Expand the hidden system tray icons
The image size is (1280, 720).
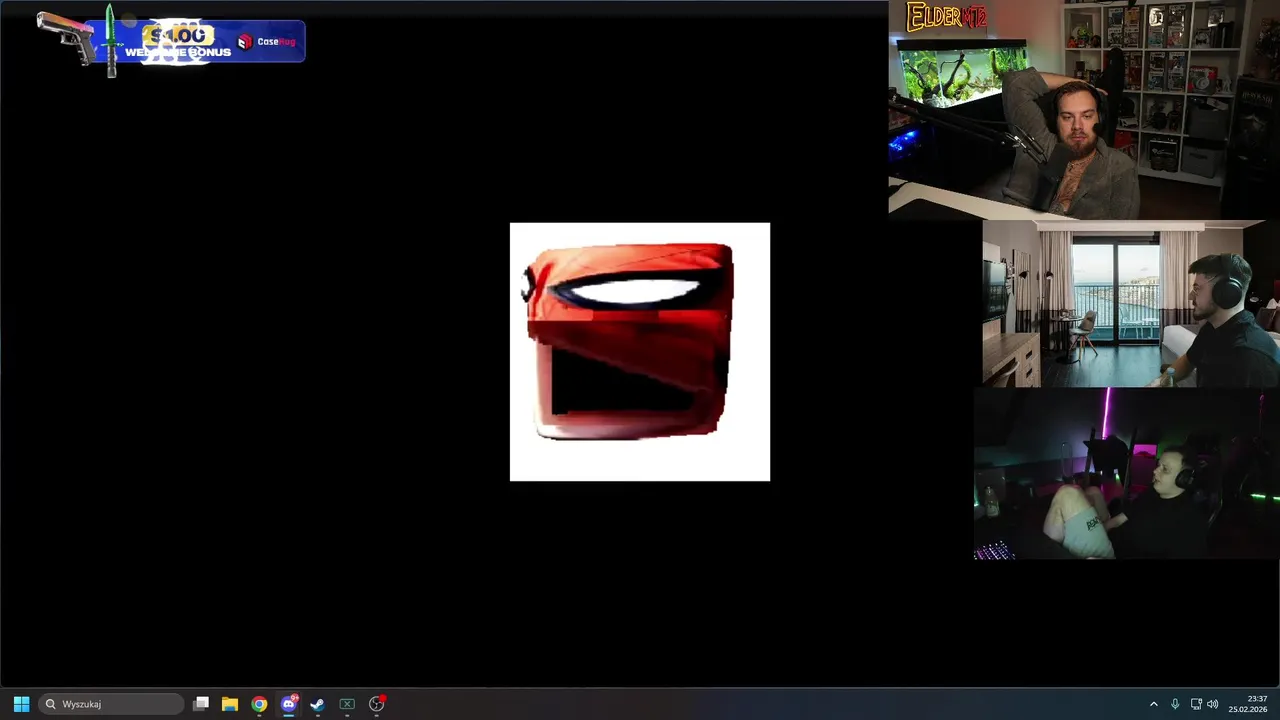point(1153,704)
